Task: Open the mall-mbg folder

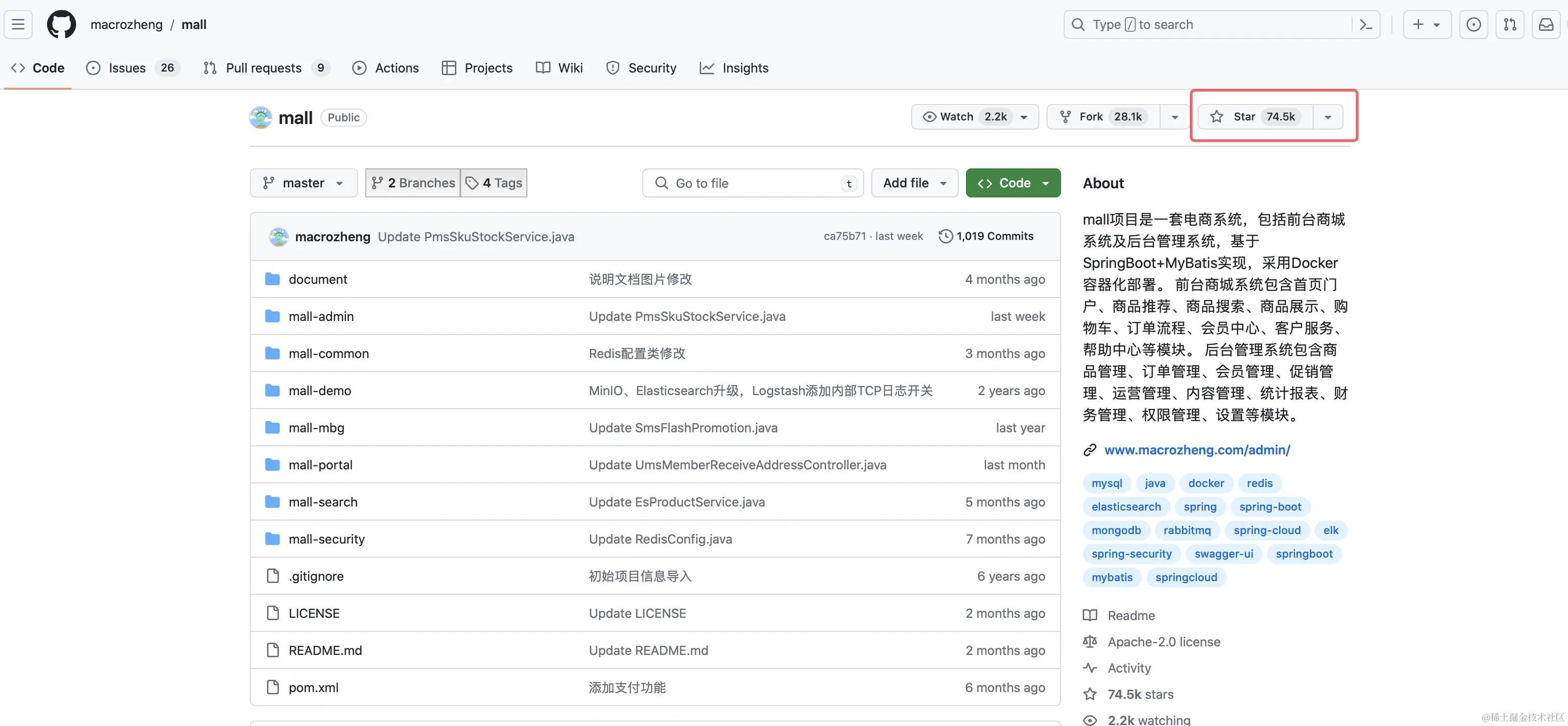Action: [316, 428]
